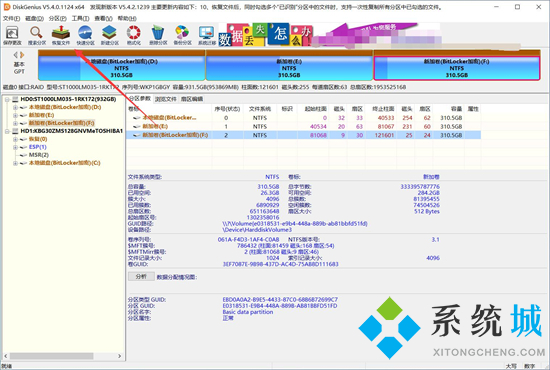Start Quick Partition (快速分区) from toolbar
The image size is (550, 370).
point(85,35)
